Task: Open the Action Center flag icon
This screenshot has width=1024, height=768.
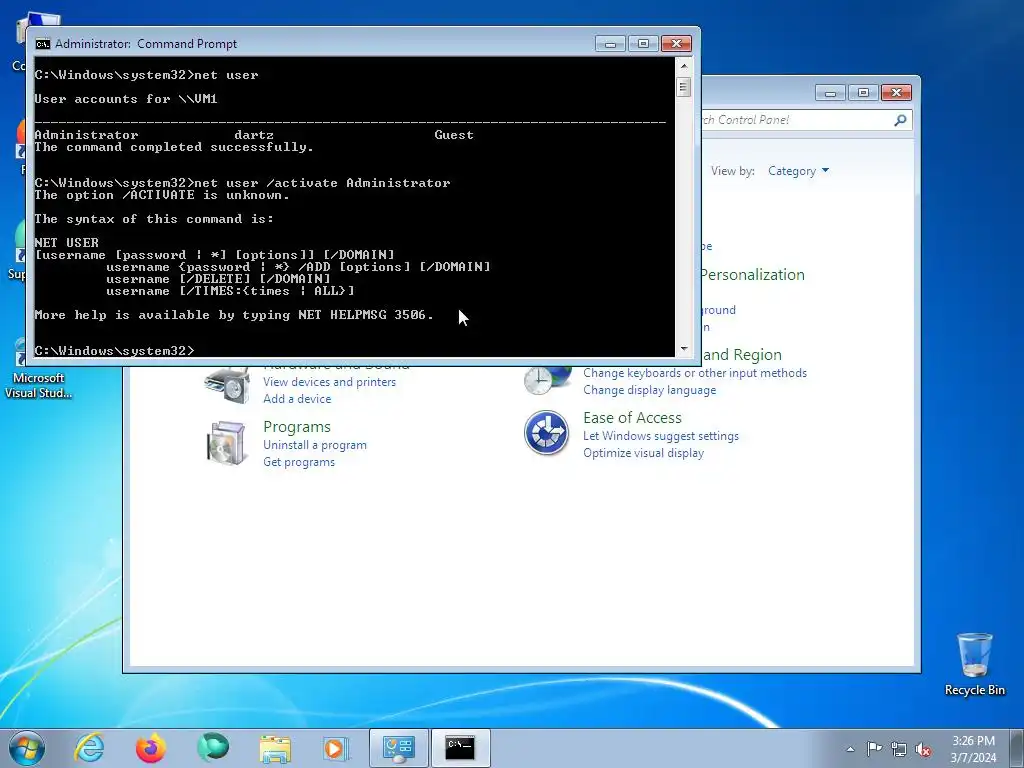Action: [x=874, y=749]
